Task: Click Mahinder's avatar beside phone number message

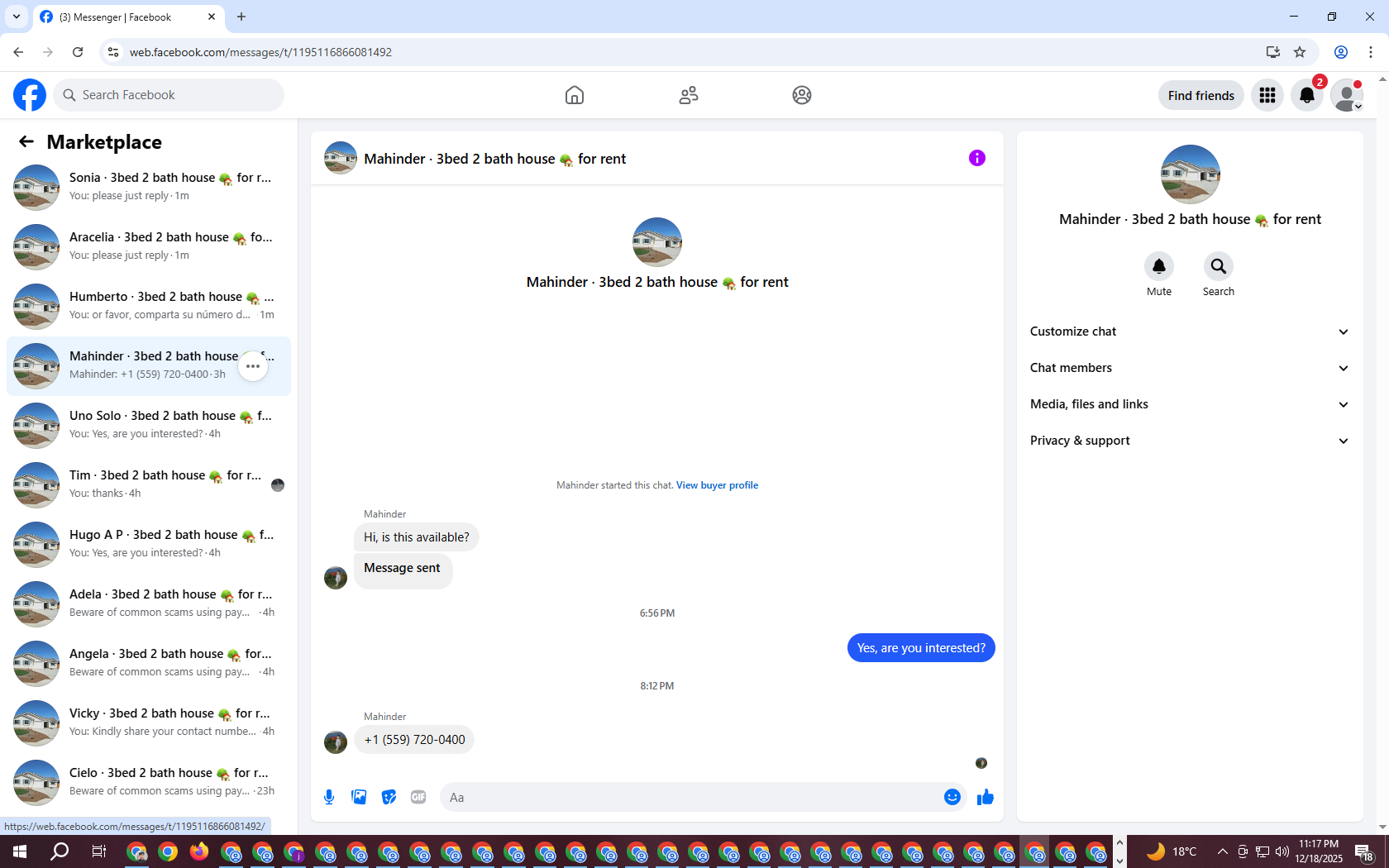Action: point(336,742)
